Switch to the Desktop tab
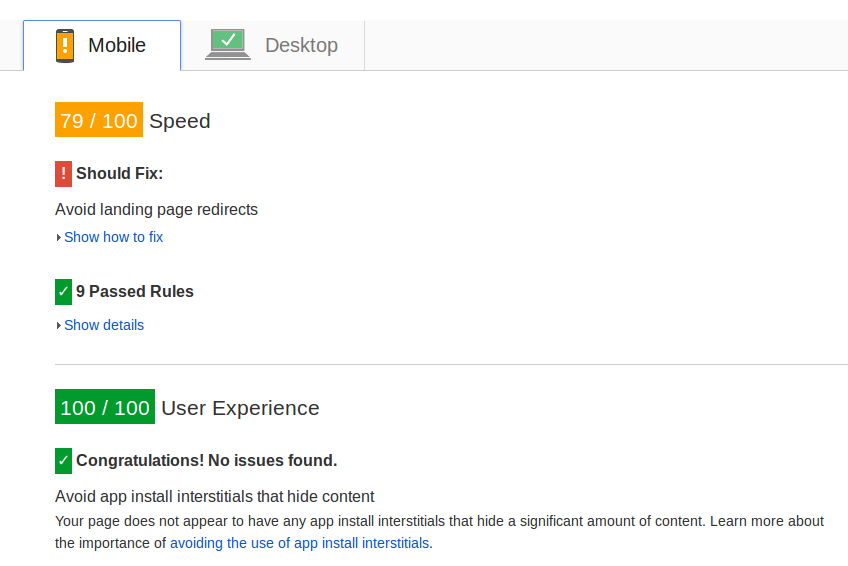848x566 pixels. click(x=273, y=45)
